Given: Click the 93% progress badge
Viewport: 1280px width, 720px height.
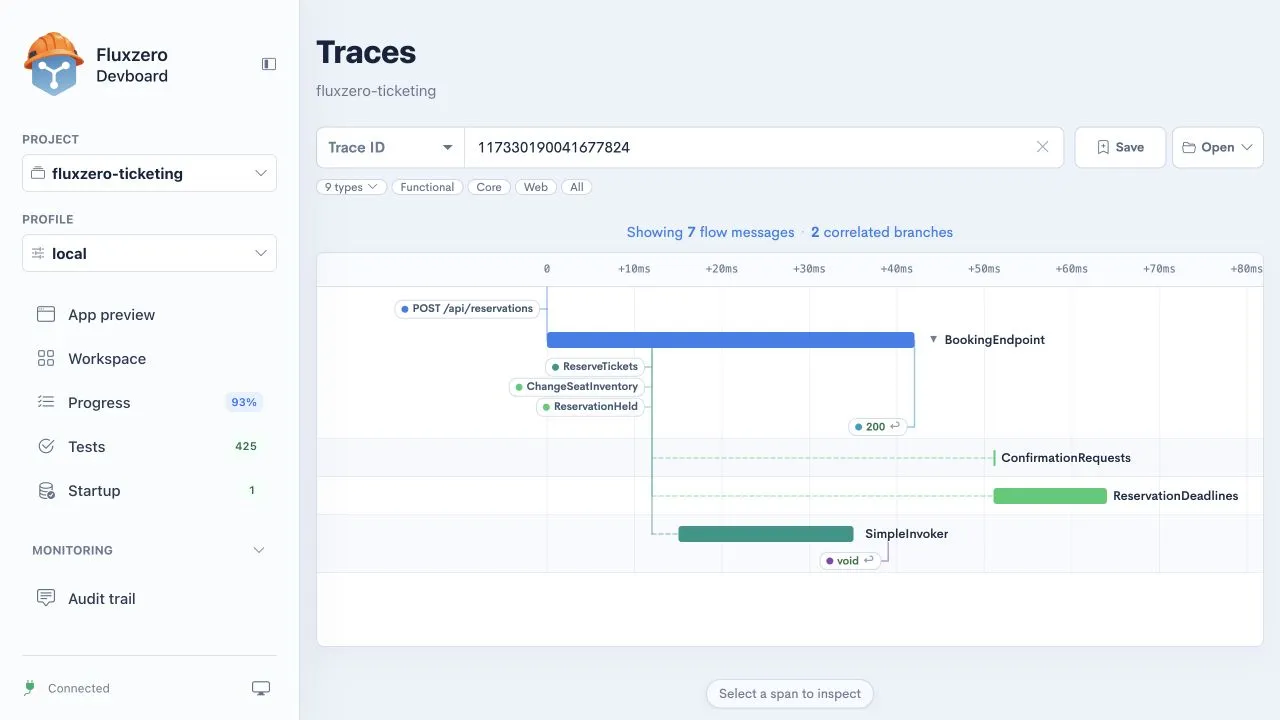Looking at the screenshot, I should pyautogui.click(x=244, y=403).
